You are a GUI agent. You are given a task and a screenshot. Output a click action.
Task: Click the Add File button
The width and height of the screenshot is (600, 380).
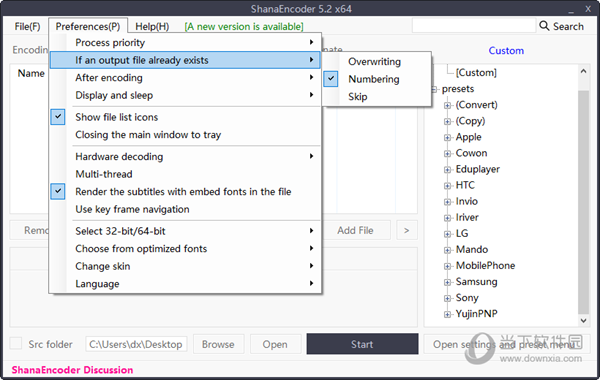coord(355,230)
